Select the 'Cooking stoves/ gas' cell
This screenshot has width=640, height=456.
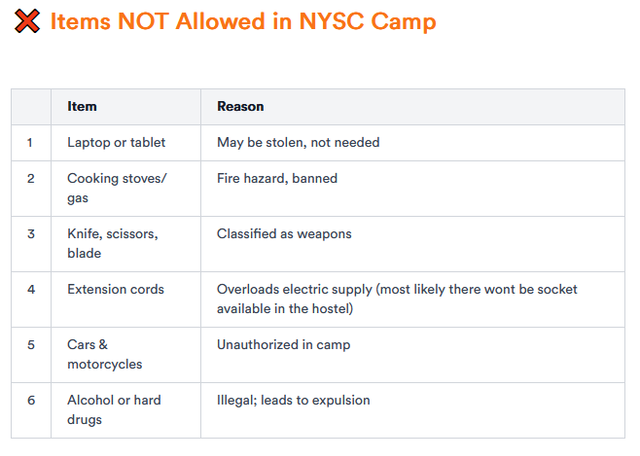coord(126,188)
